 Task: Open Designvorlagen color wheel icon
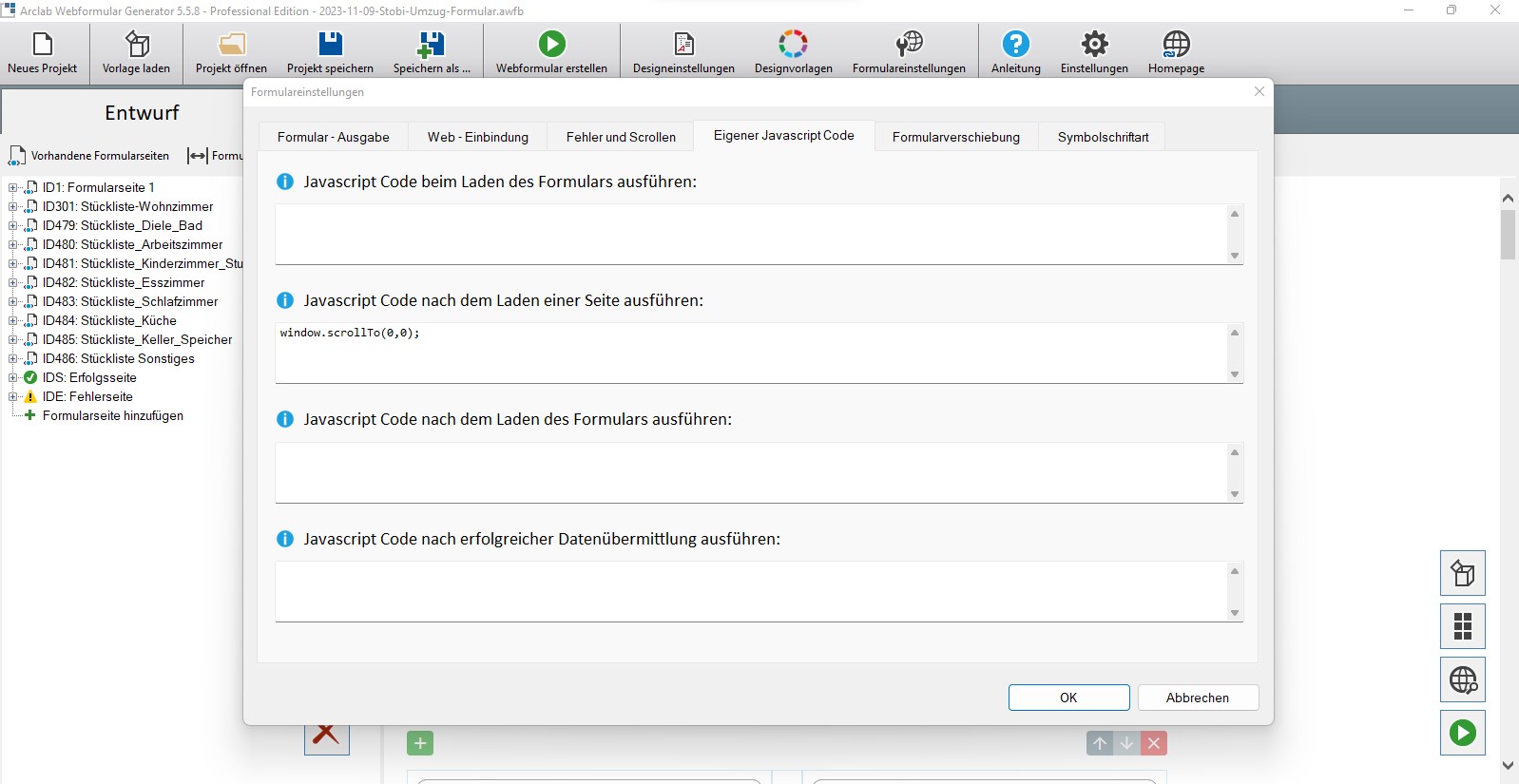click(793, 45)
